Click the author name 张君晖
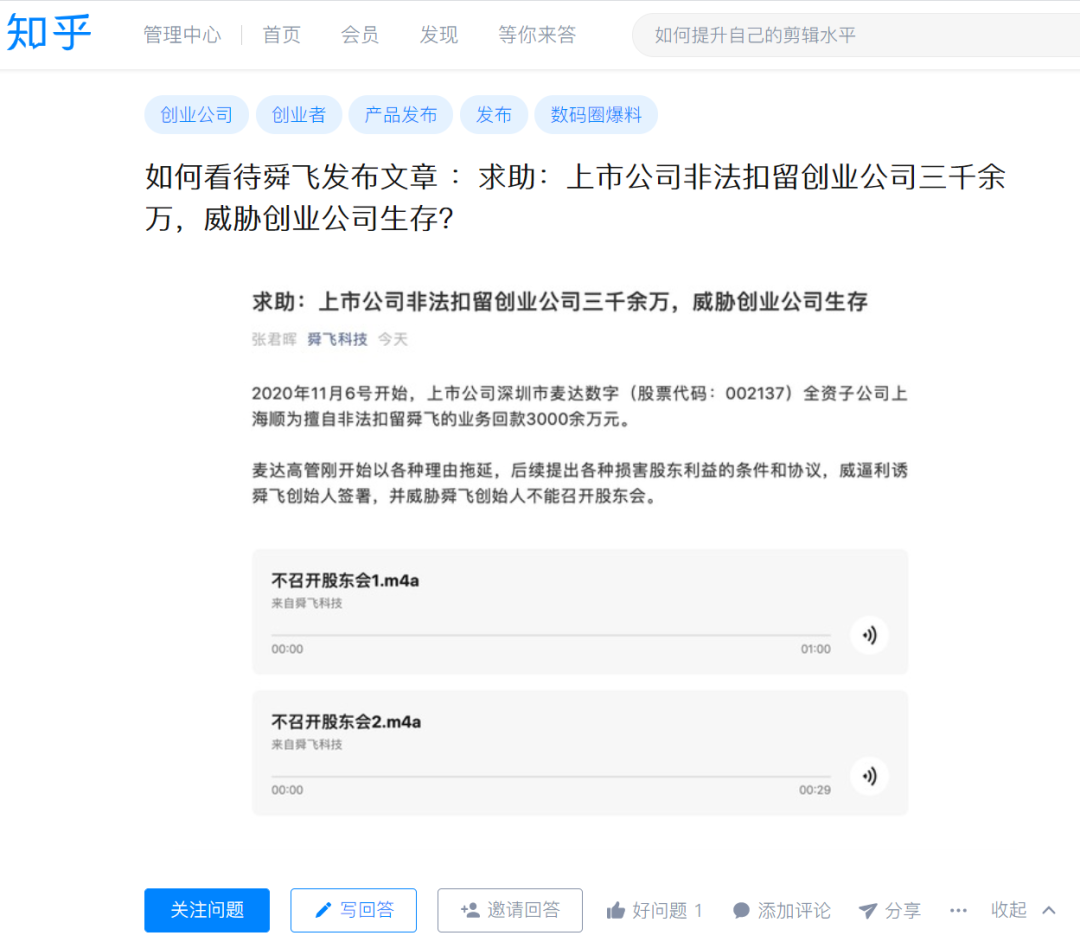 click(274, 339)
